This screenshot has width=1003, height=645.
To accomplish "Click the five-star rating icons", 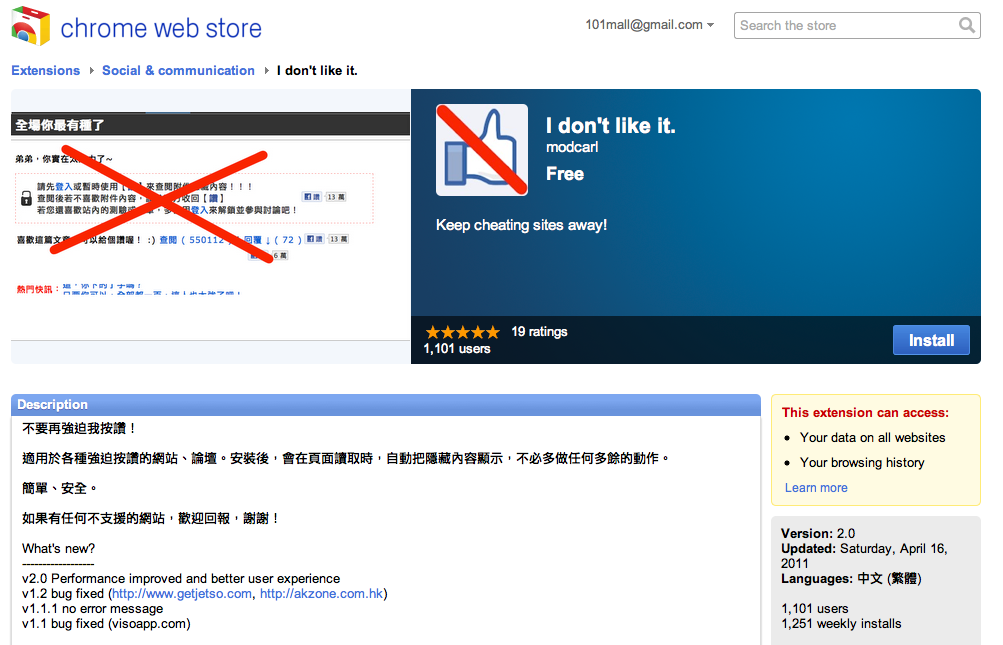I will pos(462,332).
